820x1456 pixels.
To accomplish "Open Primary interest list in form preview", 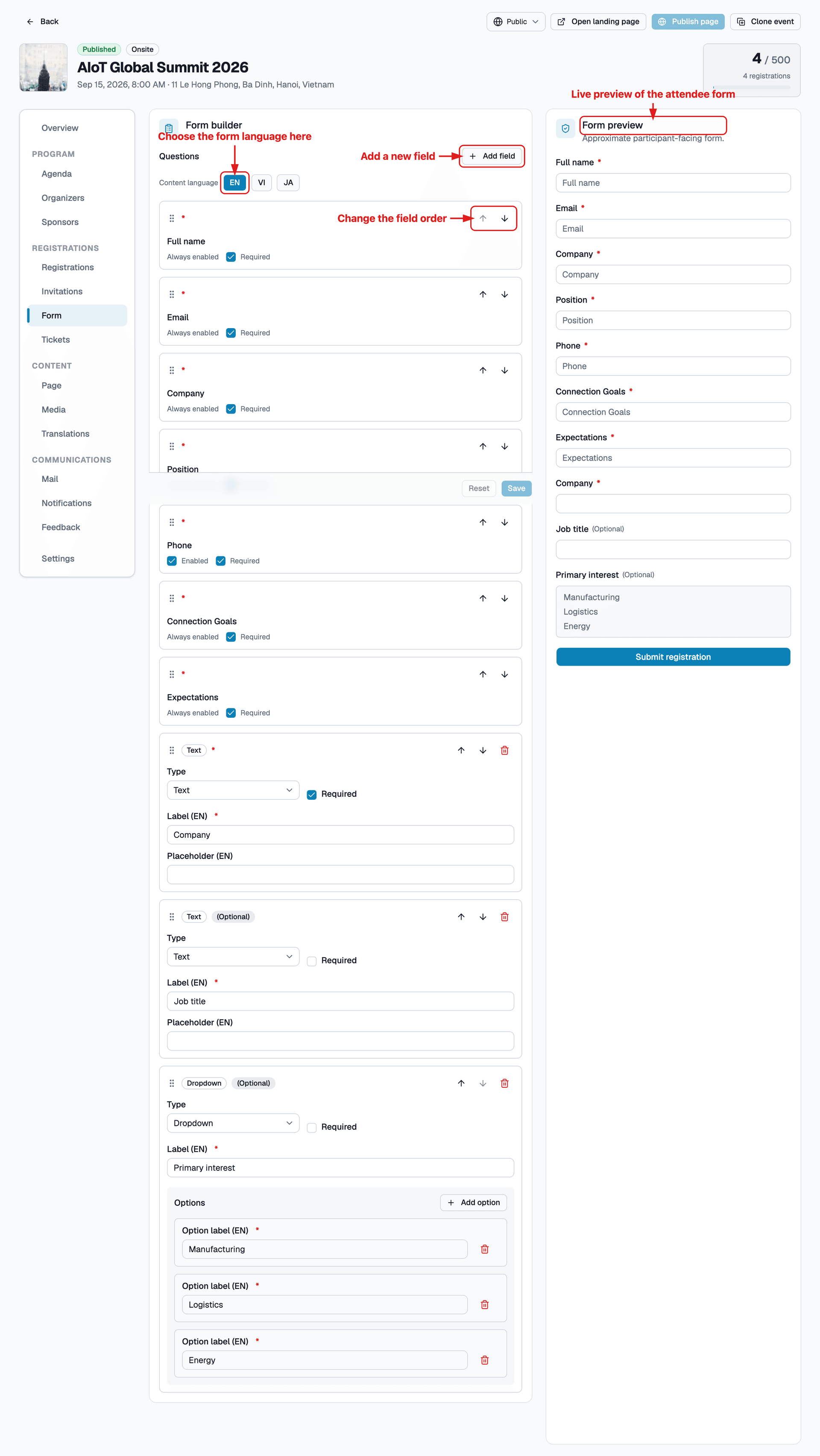I will 673,611.
